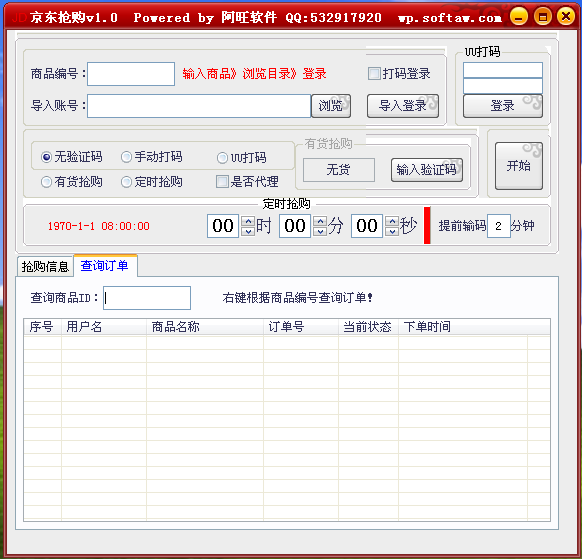582x559 pixels.
Task: Switch to the 抢购信息 tab
Action: tap(45, 267)
